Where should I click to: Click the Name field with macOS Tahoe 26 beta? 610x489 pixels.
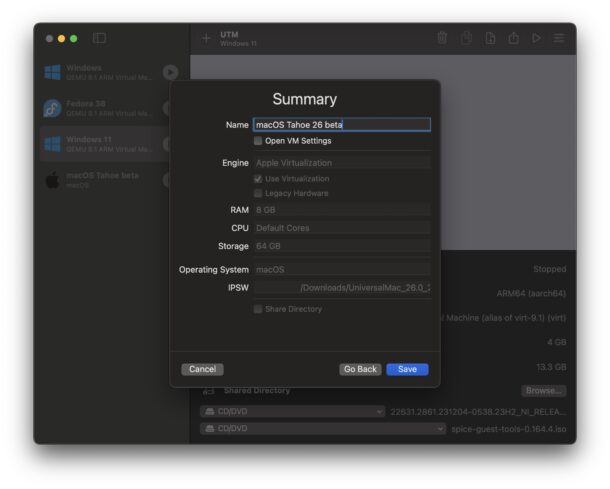(x=342, y=124)
